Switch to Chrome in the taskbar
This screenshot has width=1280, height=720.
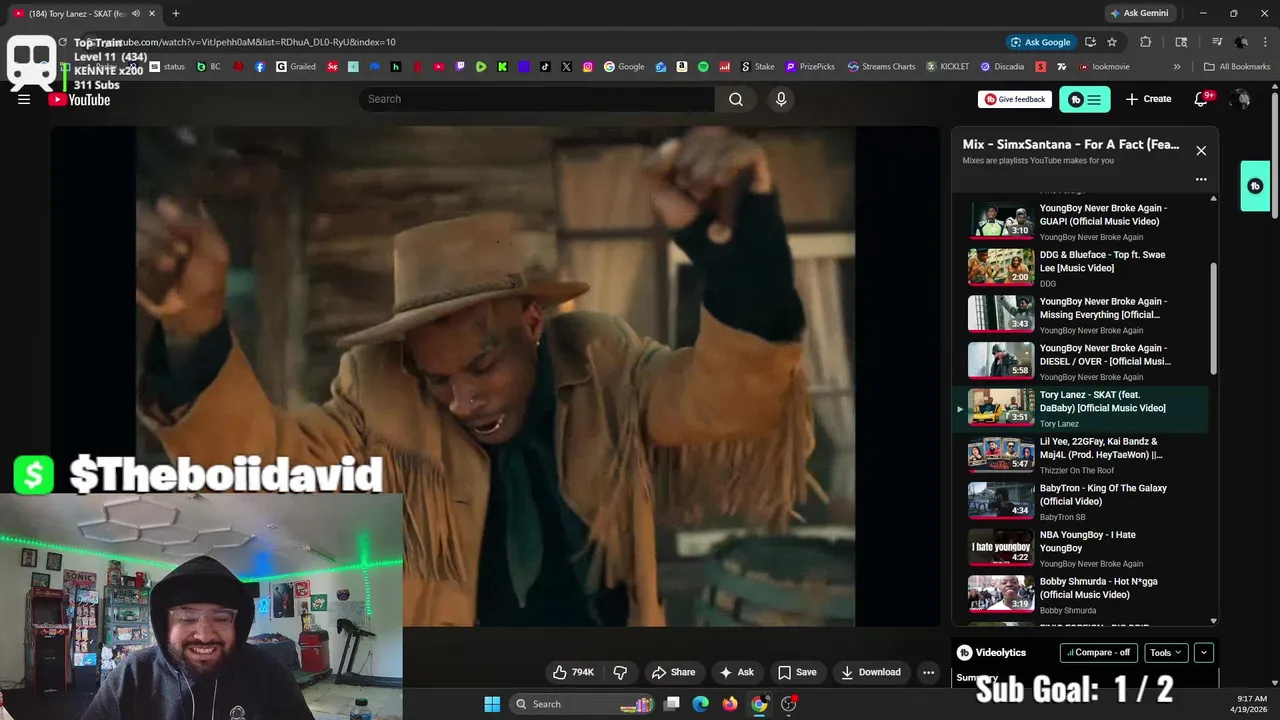[759, 704]
